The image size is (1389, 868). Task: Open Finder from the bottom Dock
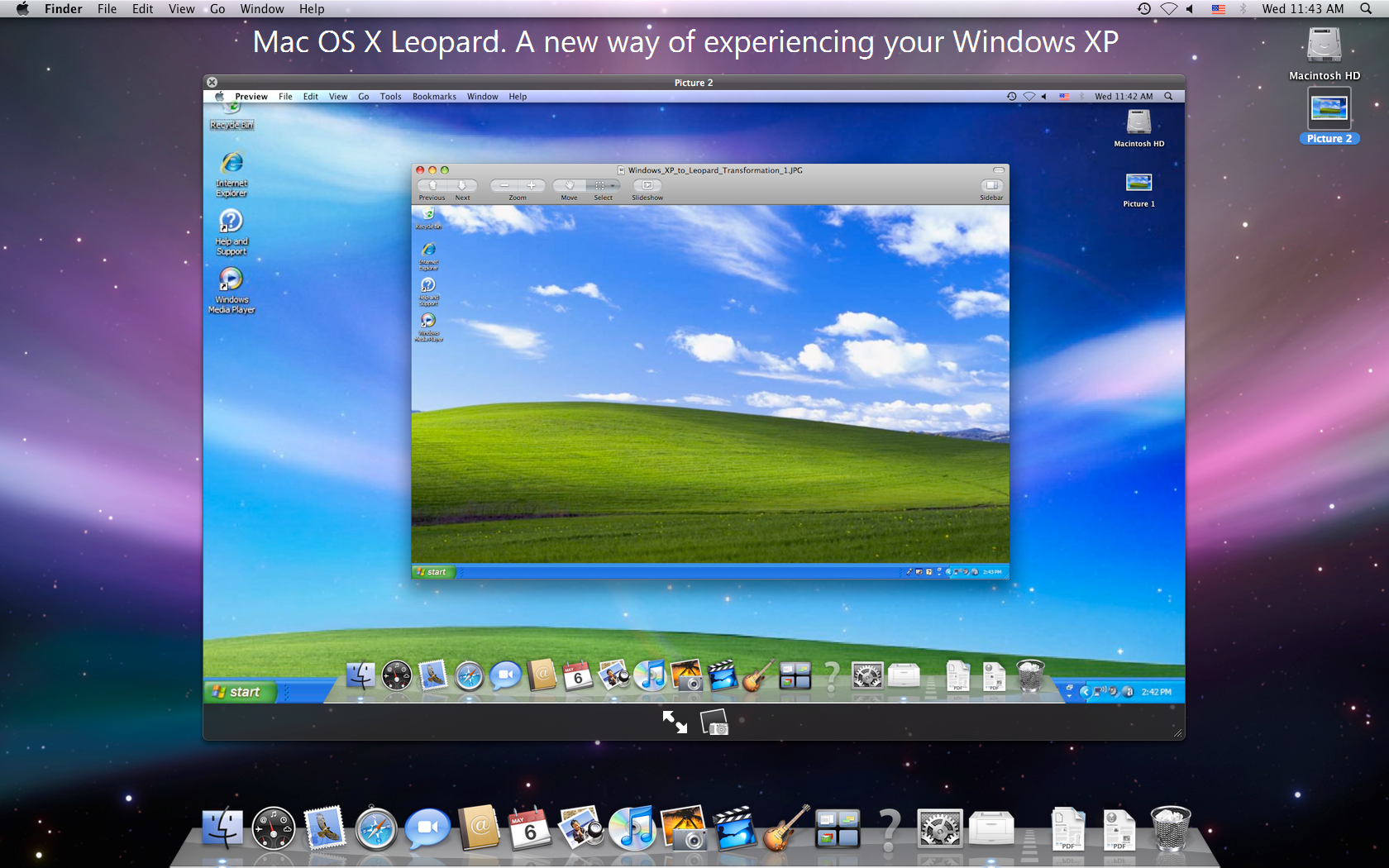[222, 828]
